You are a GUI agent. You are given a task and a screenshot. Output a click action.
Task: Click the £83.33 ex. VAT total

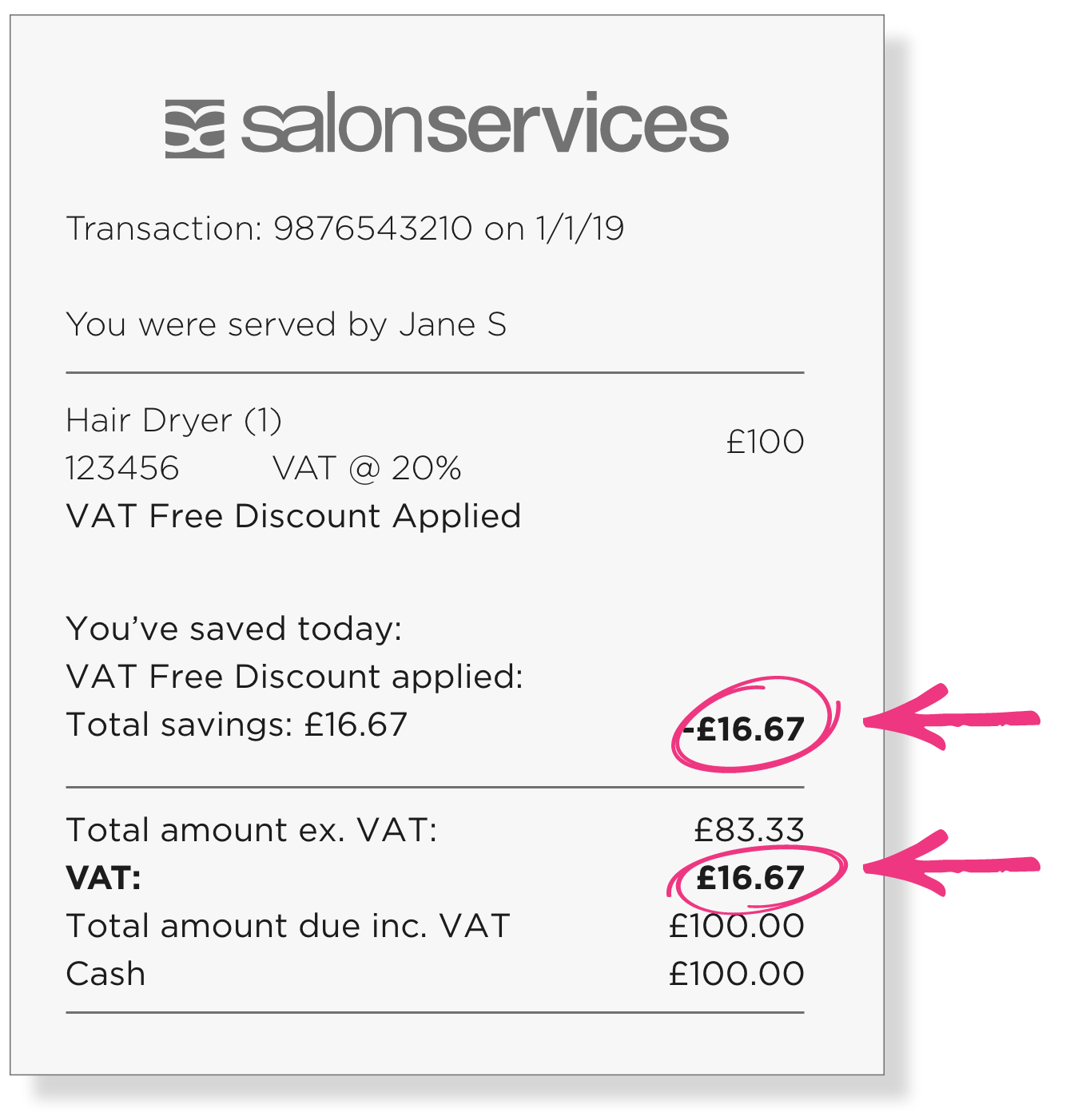coord(749,830)
